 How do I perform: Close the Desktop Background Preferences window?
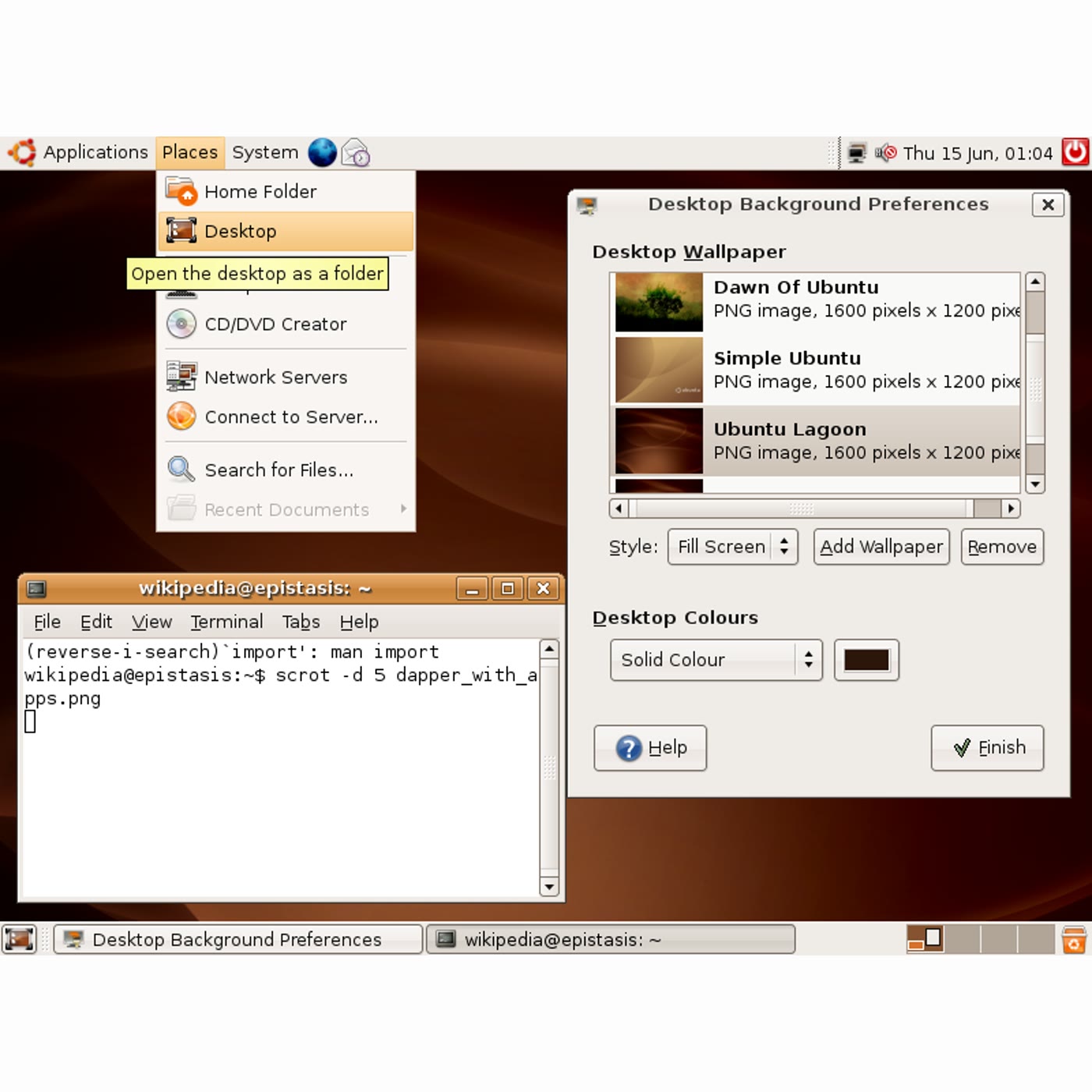click(x=1048, y=204)
